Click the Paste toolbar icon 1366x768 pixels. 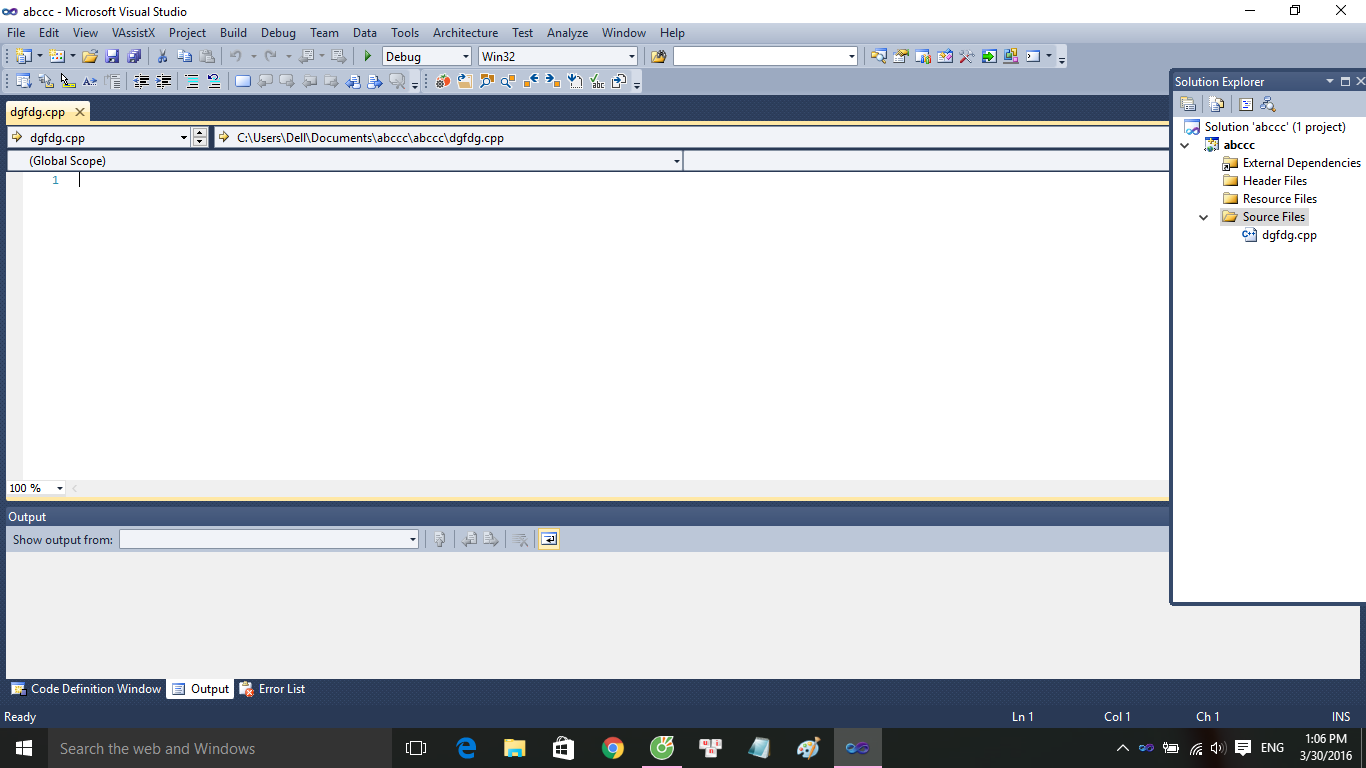207,57
